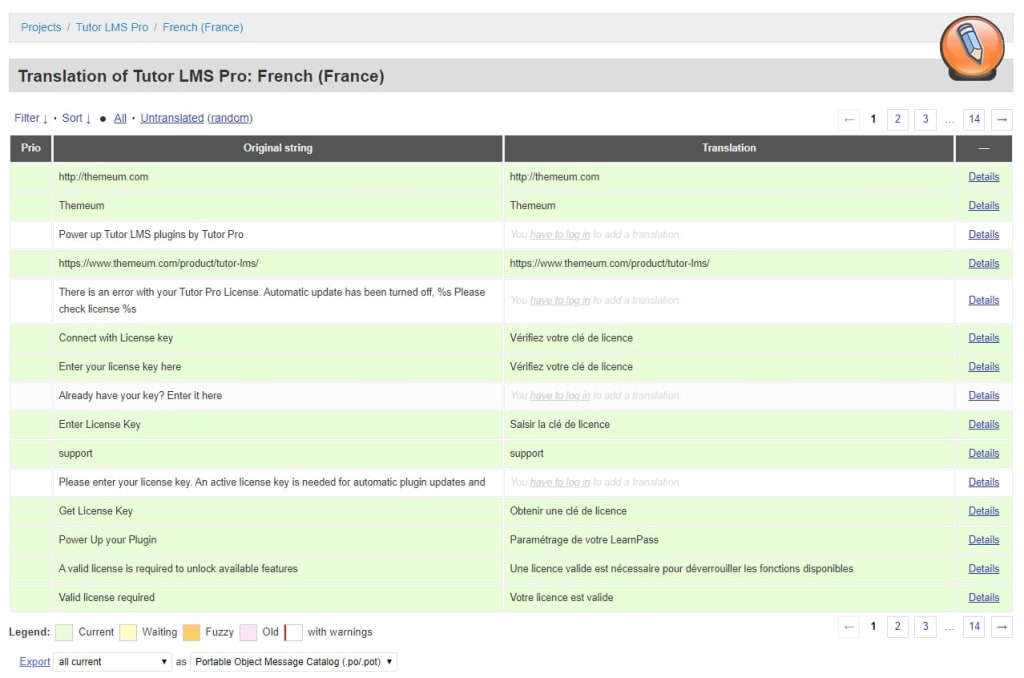Open Details for Please enter your license key row
This screenshot has width=1024, height=678.
pos(984,482)
